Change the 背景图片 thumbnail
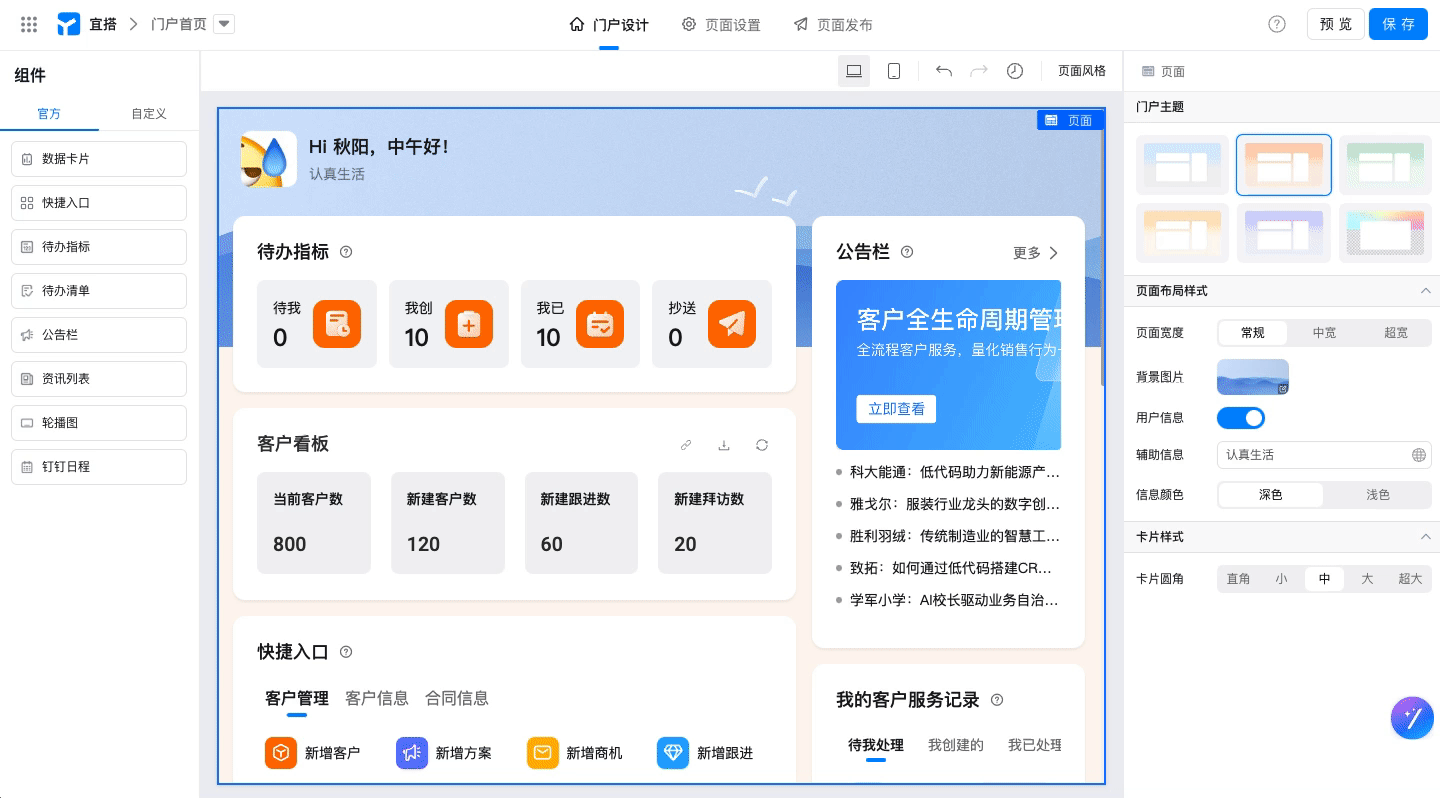The image size is (1440, 798). [1253, 377]
